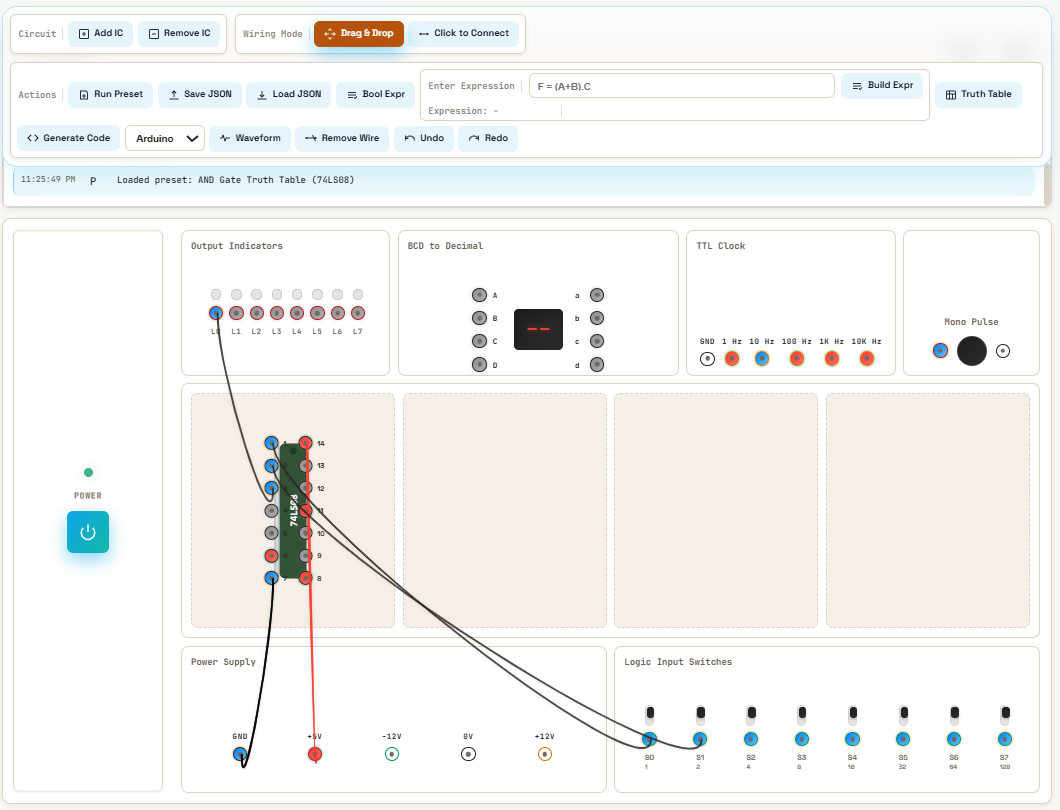Click the Run Preset button
Screen dimensions: 1060x810
click(x=111, y=94)
